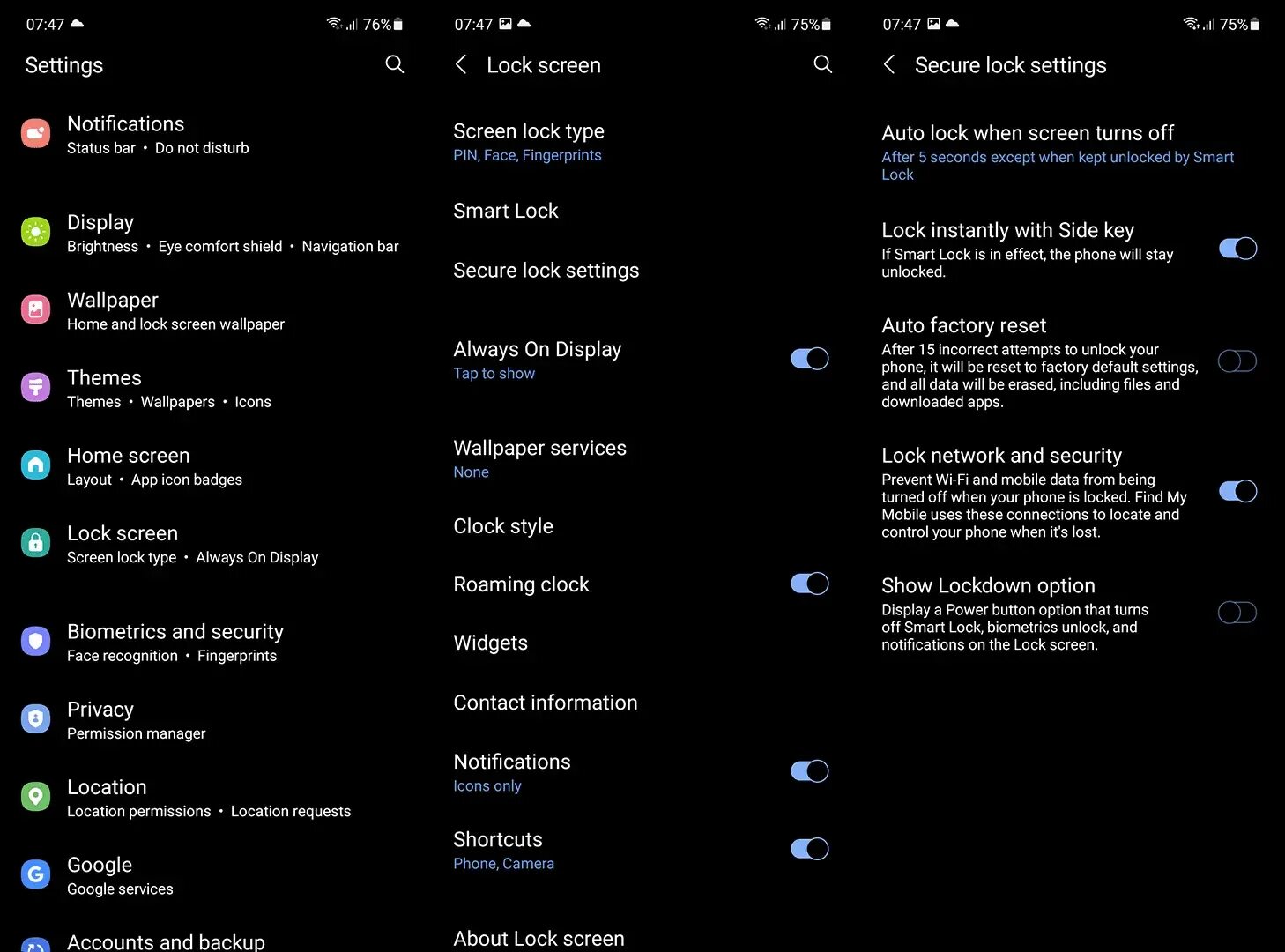Enable Auto factory reset switch
Screen dimensions: 1285x952
coord(1237,361)
